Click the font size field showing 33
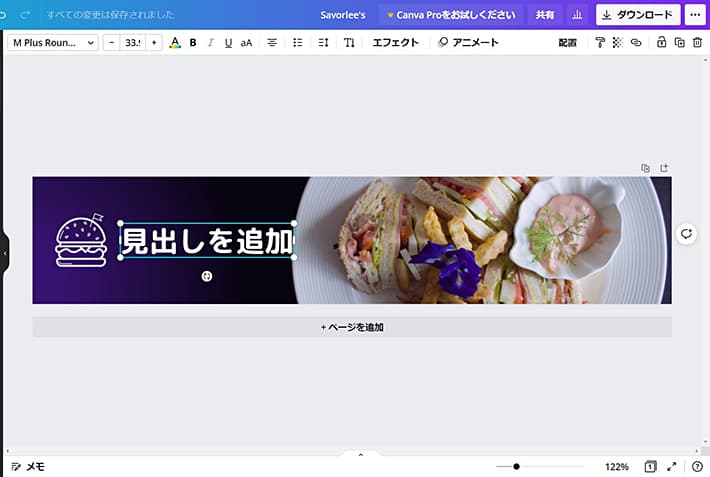 click(133, 43)
